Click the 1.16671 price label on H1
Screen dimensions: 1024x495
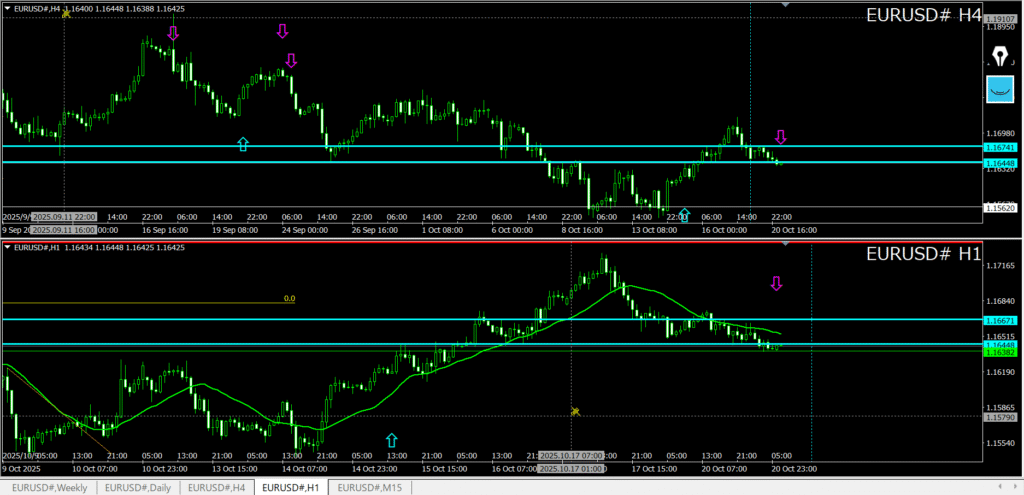coord(1000,320)
